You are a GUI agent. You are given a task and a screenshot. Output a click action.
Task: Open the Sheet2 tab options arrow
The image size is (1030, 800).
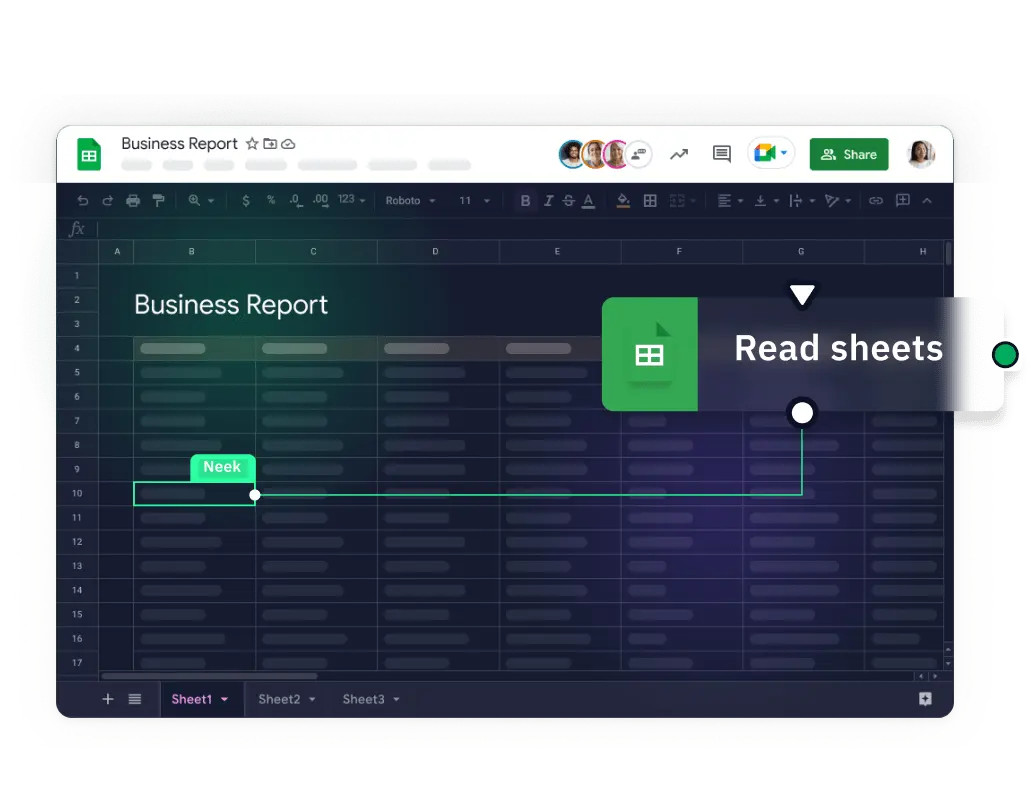click(x=312, y=700)
